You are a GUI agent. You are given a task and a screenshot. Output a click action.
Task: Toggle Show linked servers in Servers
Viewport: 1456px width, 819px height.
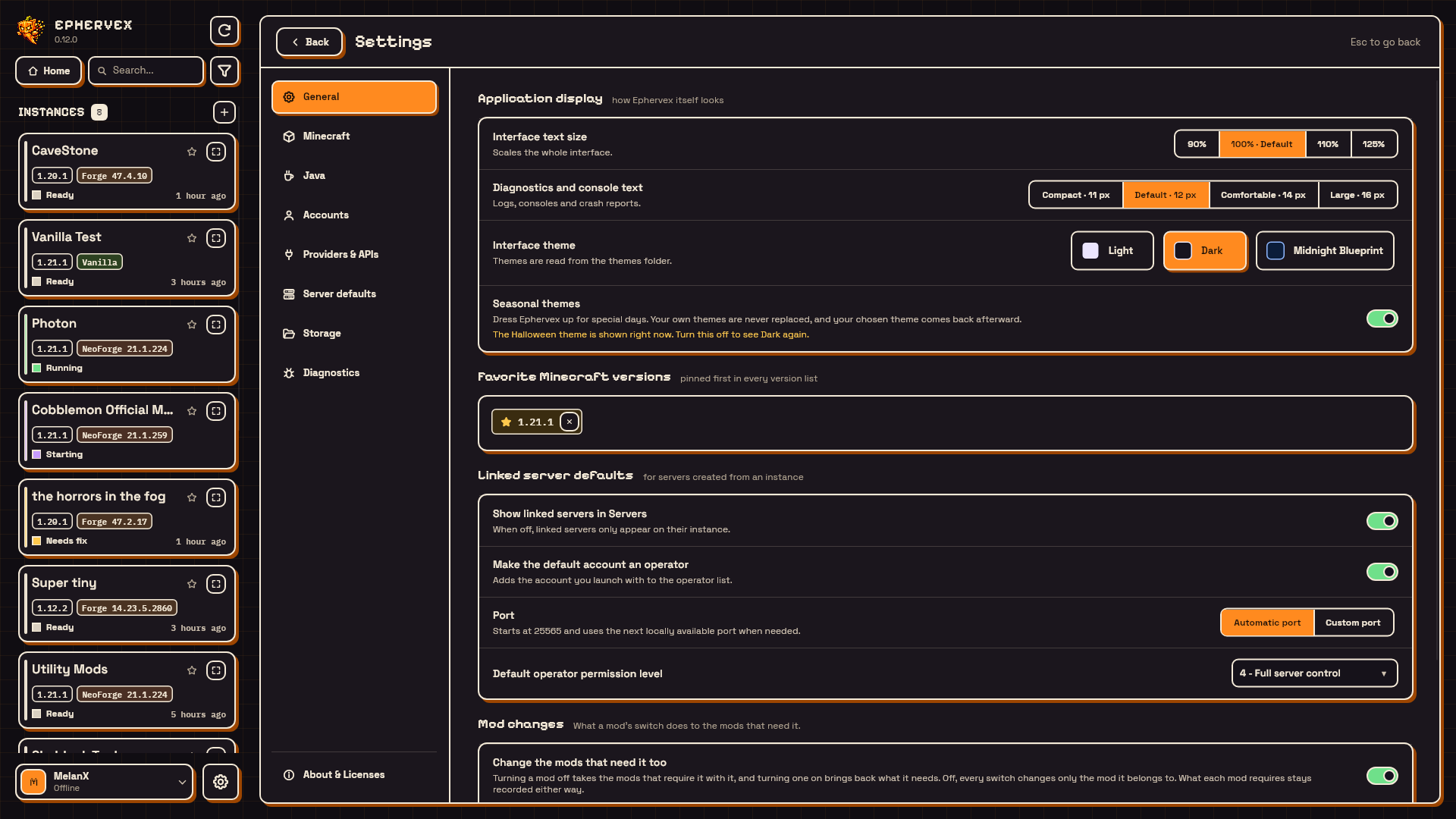click(1382, 521)
